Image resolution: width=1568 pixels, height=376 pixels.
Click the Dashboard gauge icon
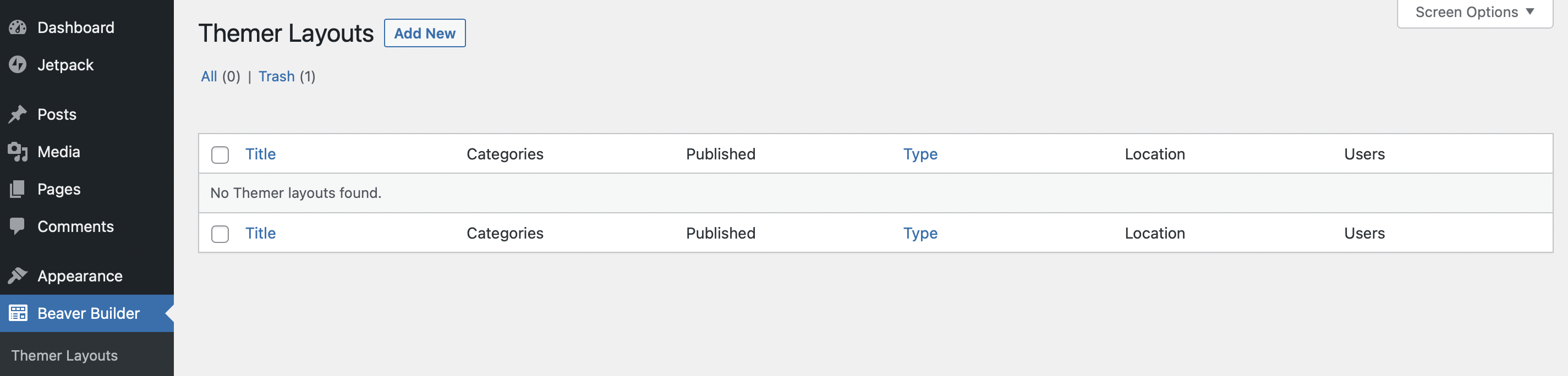pos(18,27)
